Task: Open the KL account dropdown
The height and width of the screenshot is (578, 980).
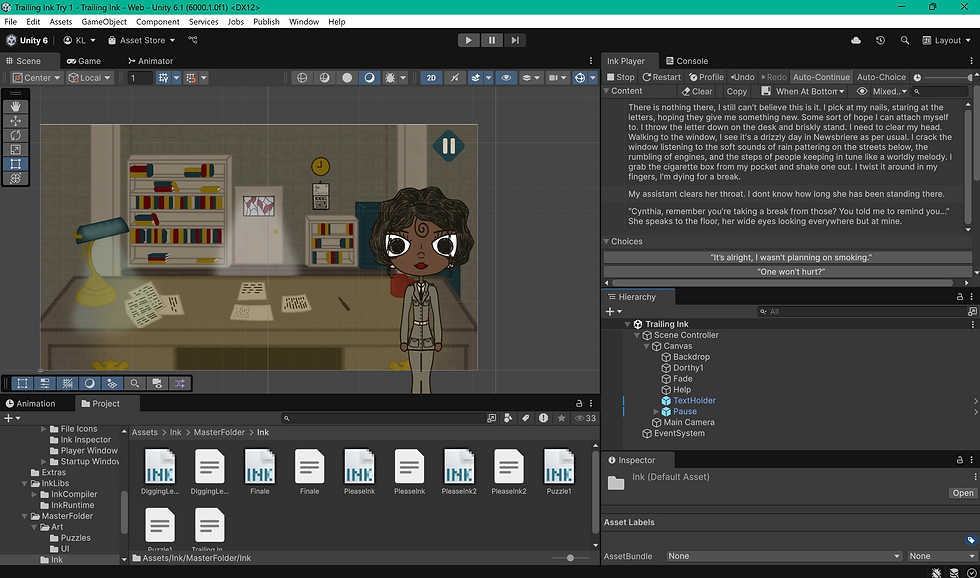Action: point(80,40)
